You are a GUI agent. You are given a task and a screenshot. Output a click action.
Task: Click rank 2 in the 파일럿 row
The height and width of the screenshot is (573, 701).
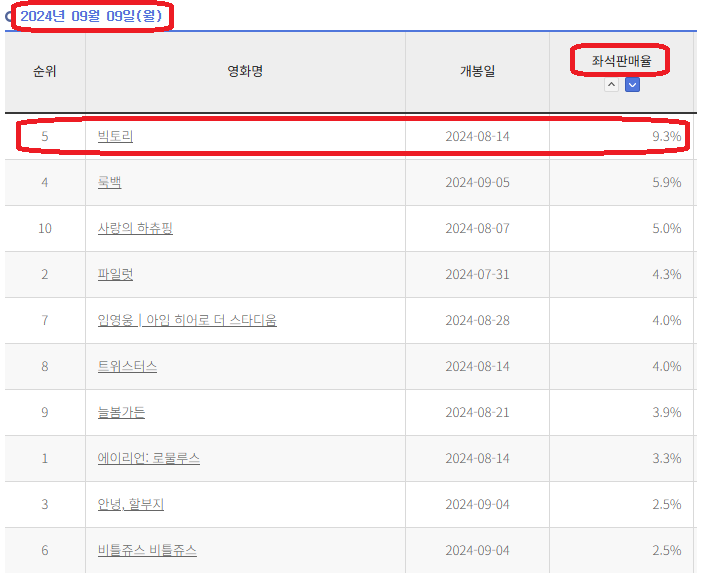(x=45, y=274)
